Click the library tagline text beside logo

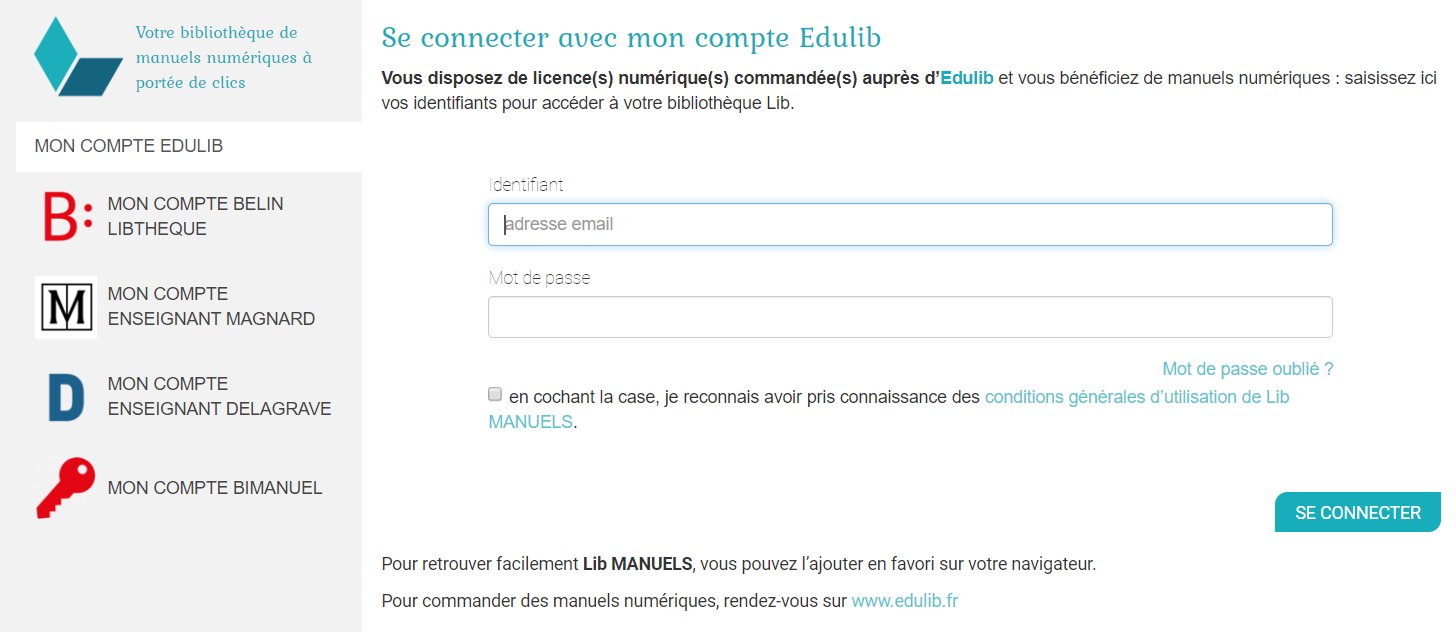pos(224,58)
